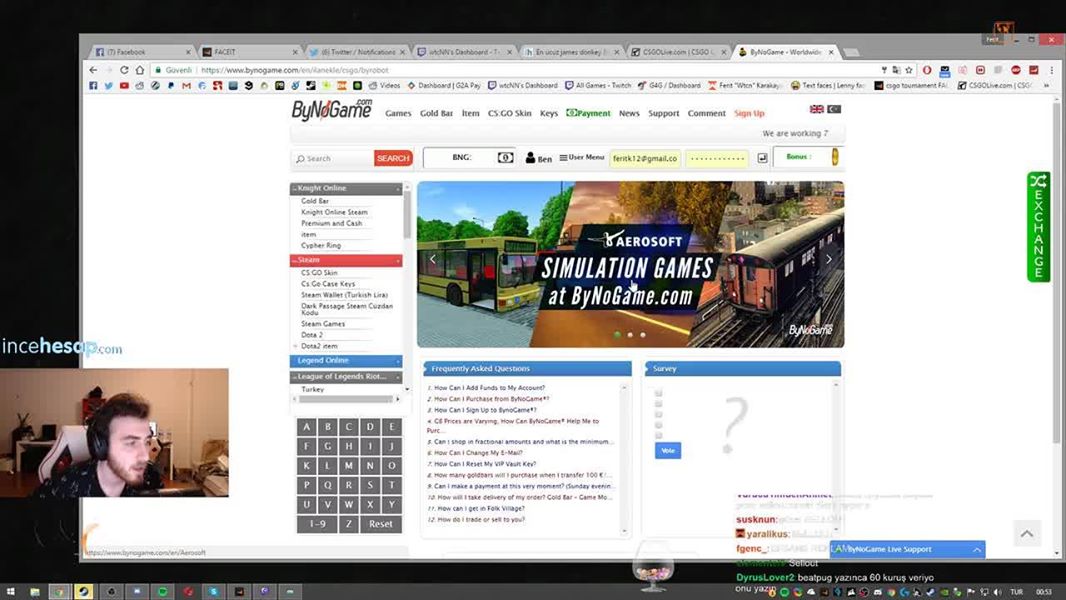Bookmark this page with the star icon
The width and height of the screenshot is (1066, 600).
[908, 70]
